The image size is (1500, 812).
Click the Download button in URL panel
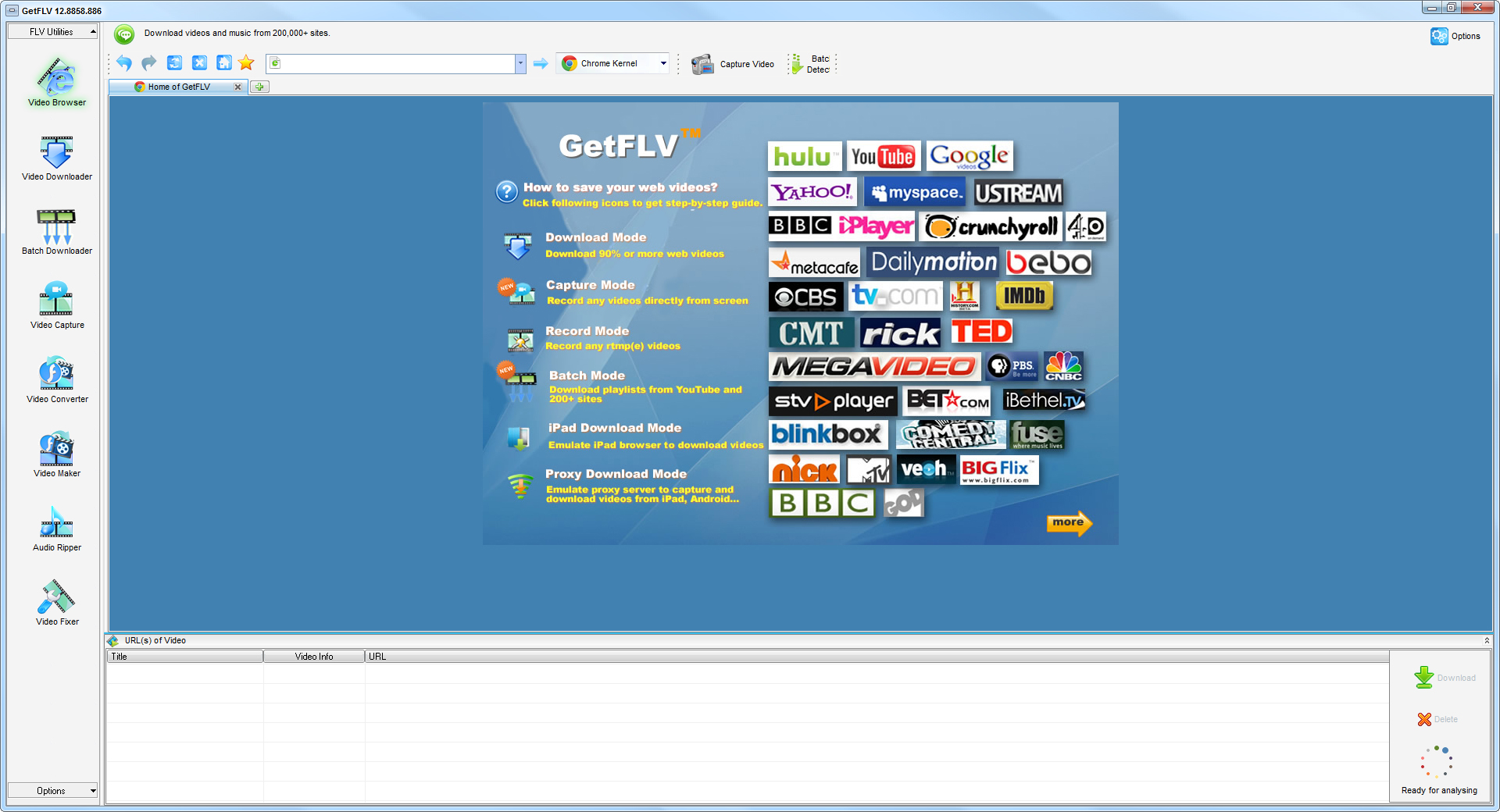(x=1445, y=678)
